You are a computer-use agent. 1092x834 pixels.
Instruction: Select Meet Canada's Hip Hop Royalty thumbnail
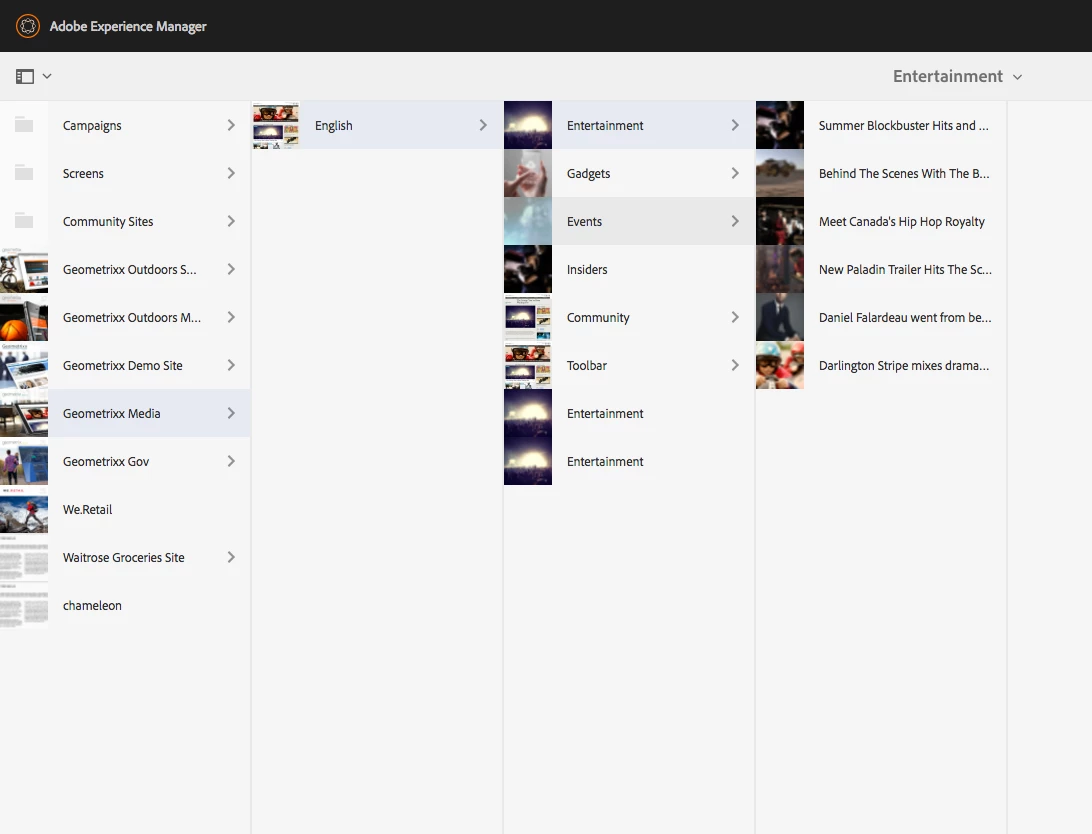click(x=780, y=221)
